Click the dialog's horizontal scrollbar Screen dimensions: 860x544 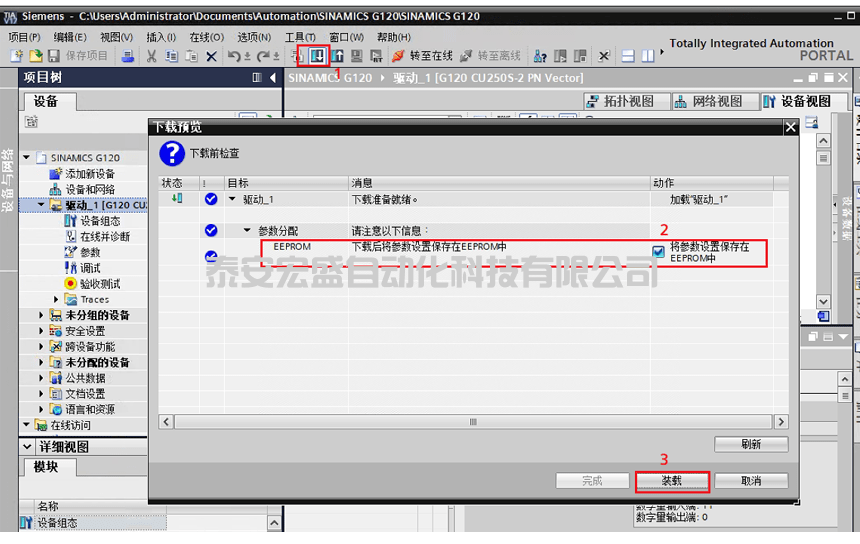pos(473,422)
